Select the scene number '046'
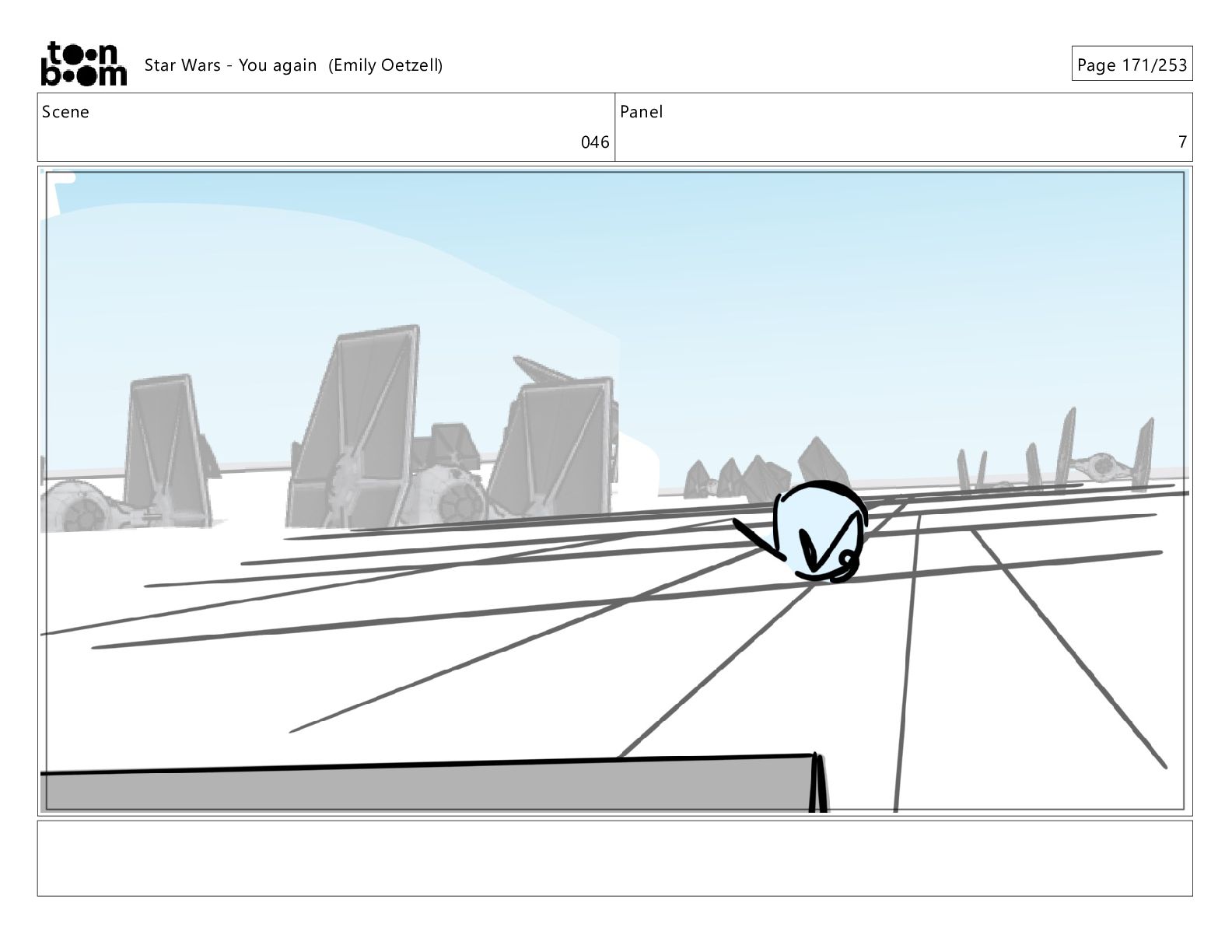The image size is (1232, 952). tap(595, 142)
